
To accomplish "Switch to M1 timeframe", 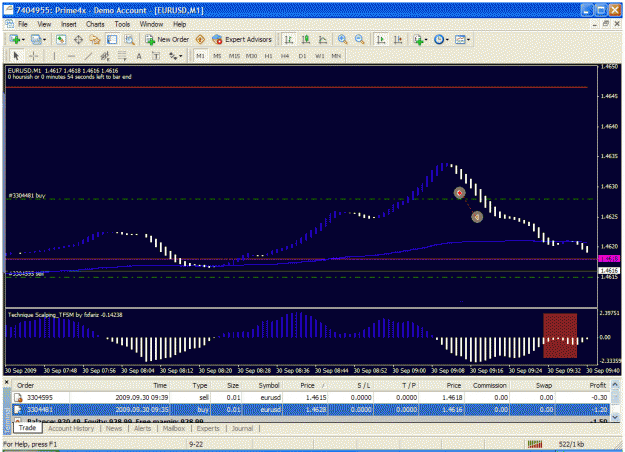I will [x=200, y=56].
